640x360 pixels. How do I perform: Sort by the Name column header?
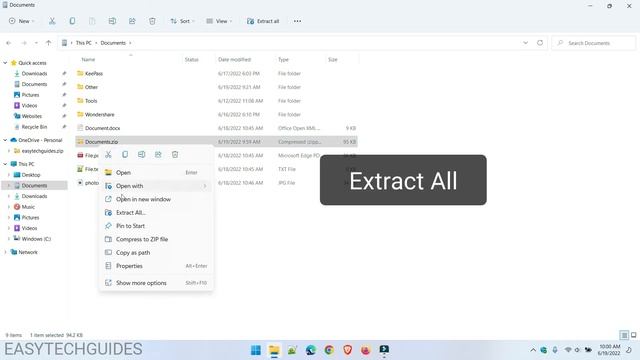coord(88,60)
